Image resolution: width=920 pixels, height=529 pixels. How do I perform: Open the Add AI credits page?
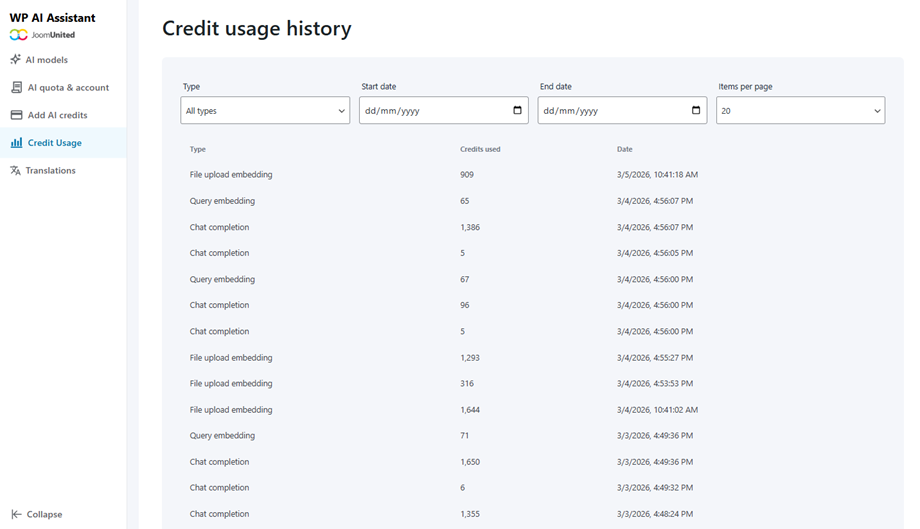[57, 115]
